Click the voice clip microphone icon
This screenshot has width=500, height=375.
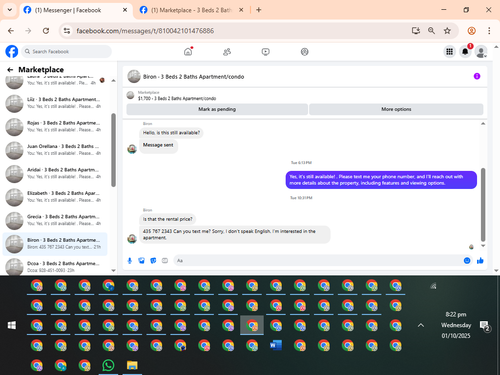[x=130, y=261]
